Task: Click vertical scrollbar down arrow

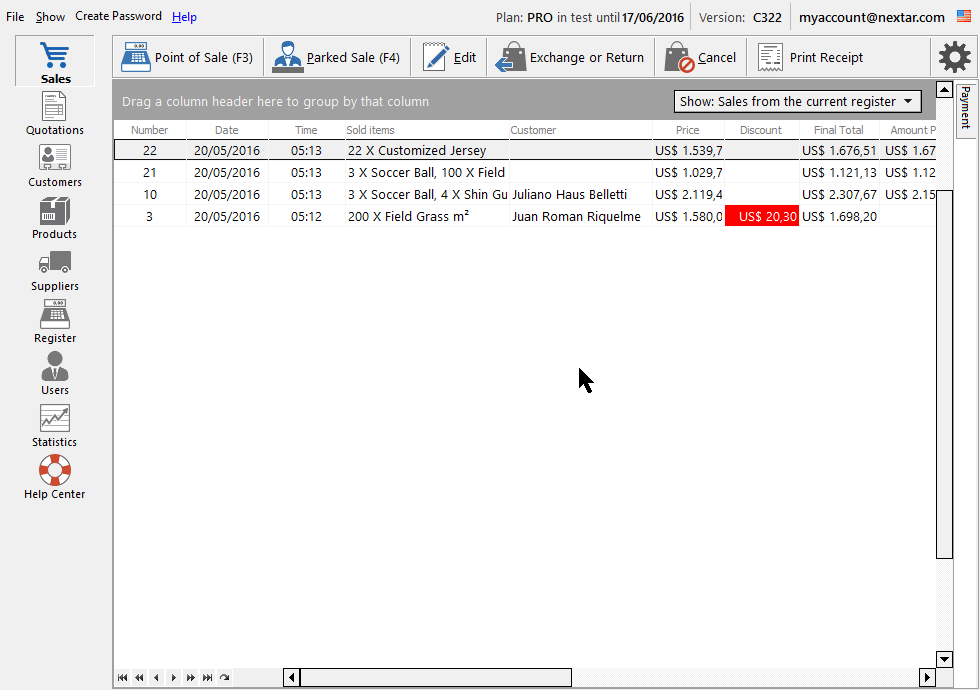Action: tap(944, 659)
